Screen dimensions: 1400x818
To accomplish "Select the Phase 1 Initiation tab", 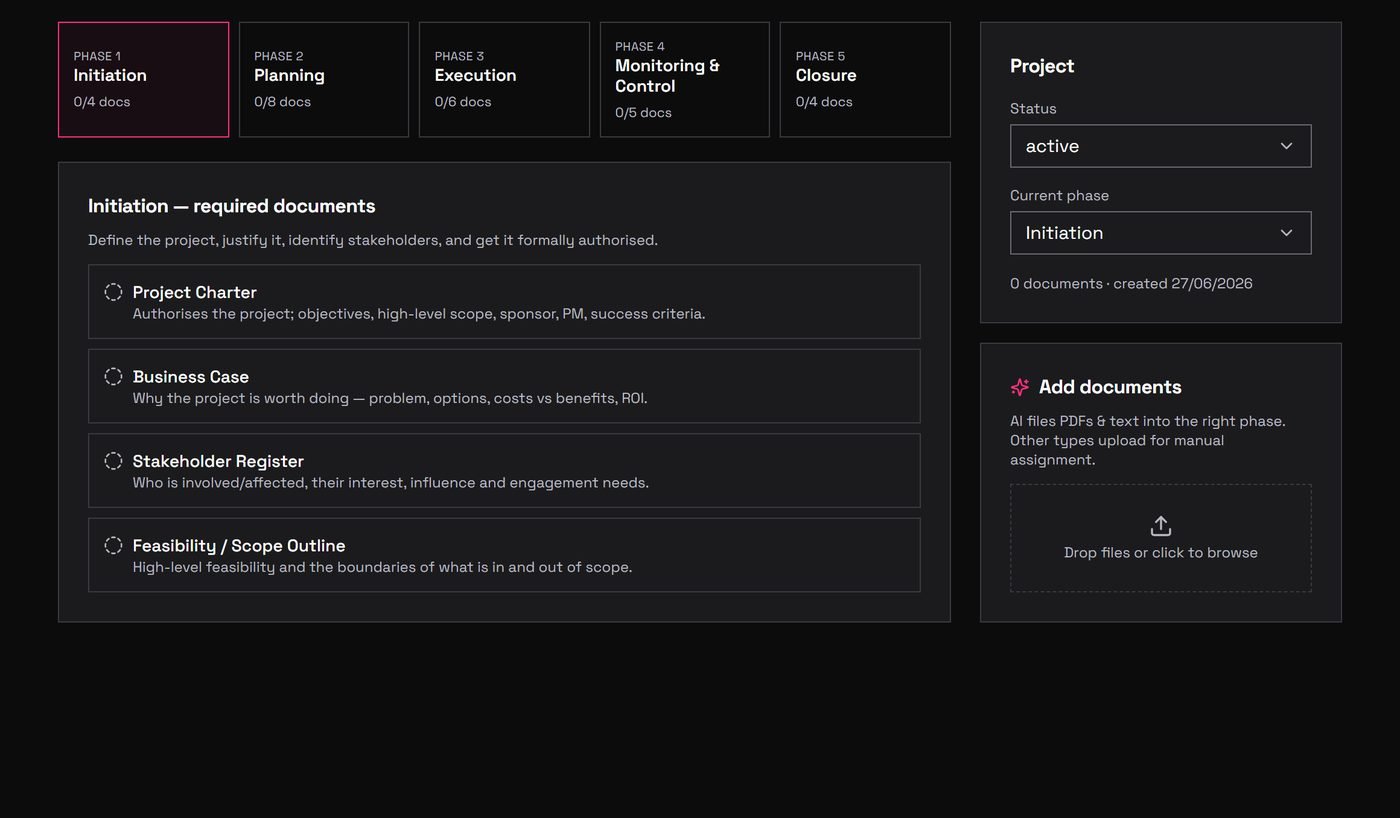I will (x=143, y=79).
